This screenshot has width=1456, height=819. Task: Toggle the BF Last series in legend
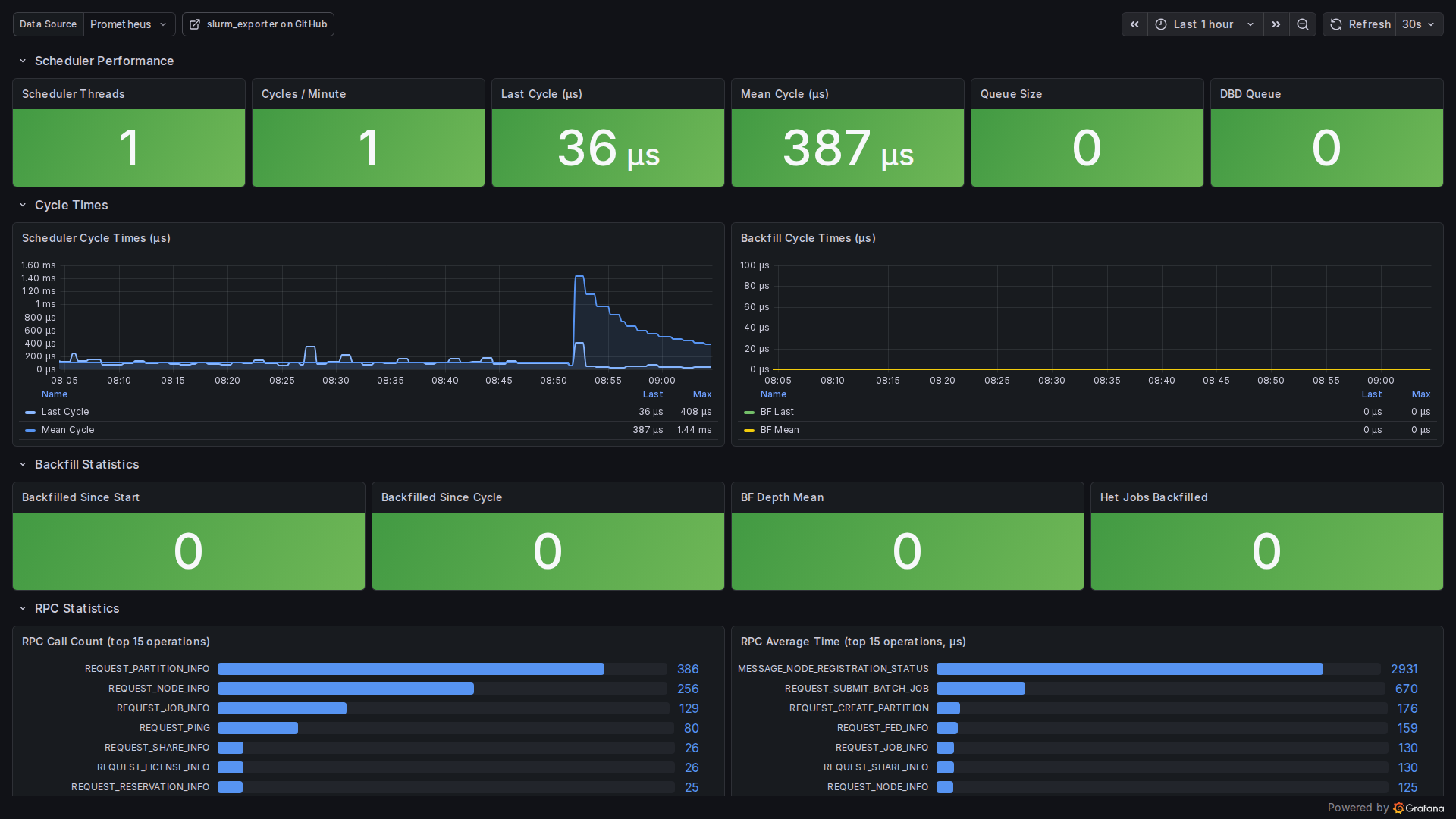pyautogui.click(x=777, y=412)
